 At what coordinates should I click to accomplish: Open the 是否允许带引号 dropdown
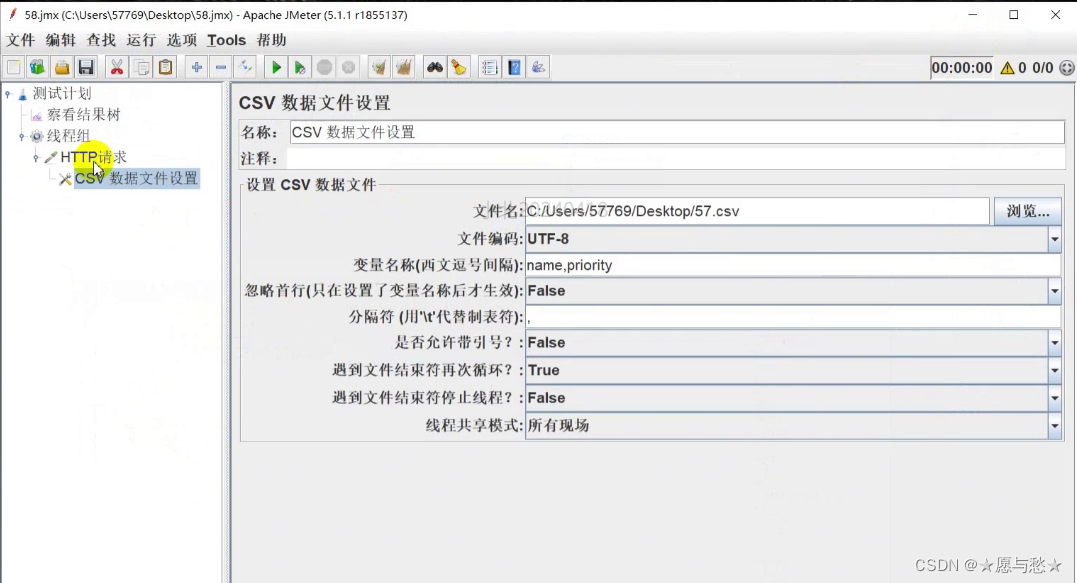pos(1054,343)
